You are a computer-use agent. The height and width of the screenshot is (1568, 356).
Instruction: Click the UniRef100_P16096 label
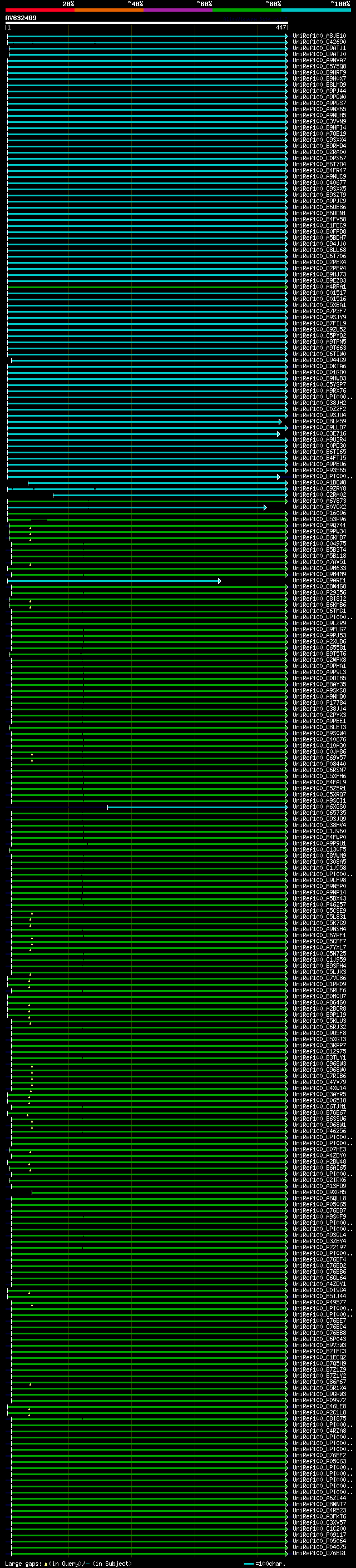[x=319, y=513]
